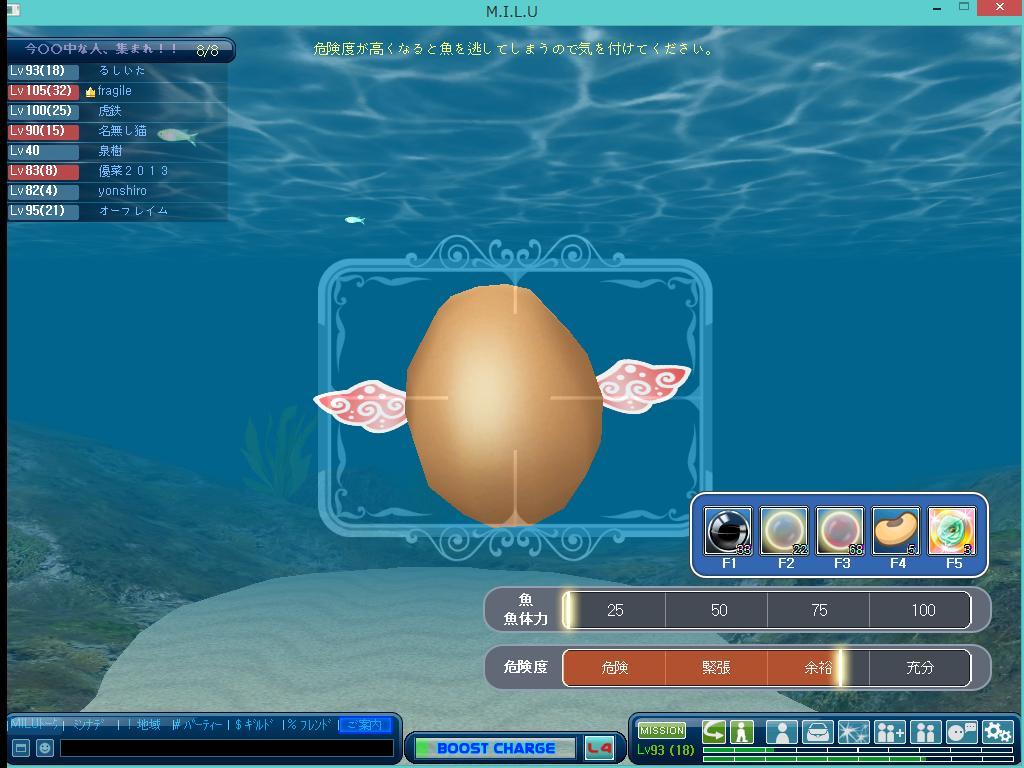
Task: Click the 危険度 danger gauge bar
Action: [x=766, y=667]
